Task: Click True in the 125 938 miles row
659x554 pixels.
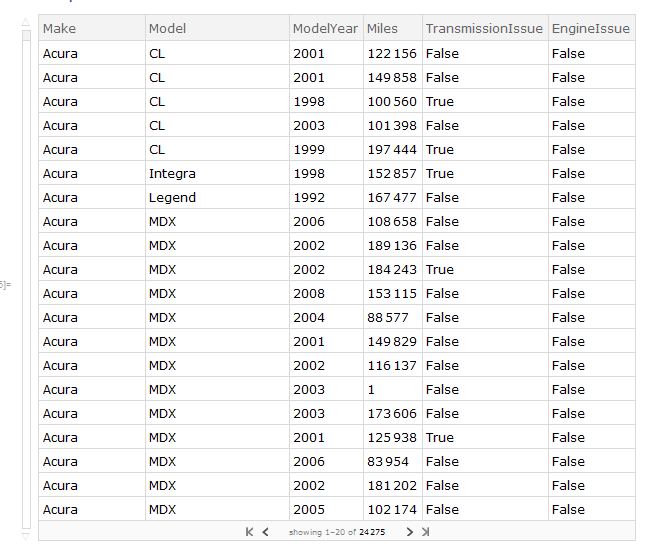Action: pos(440,438)
